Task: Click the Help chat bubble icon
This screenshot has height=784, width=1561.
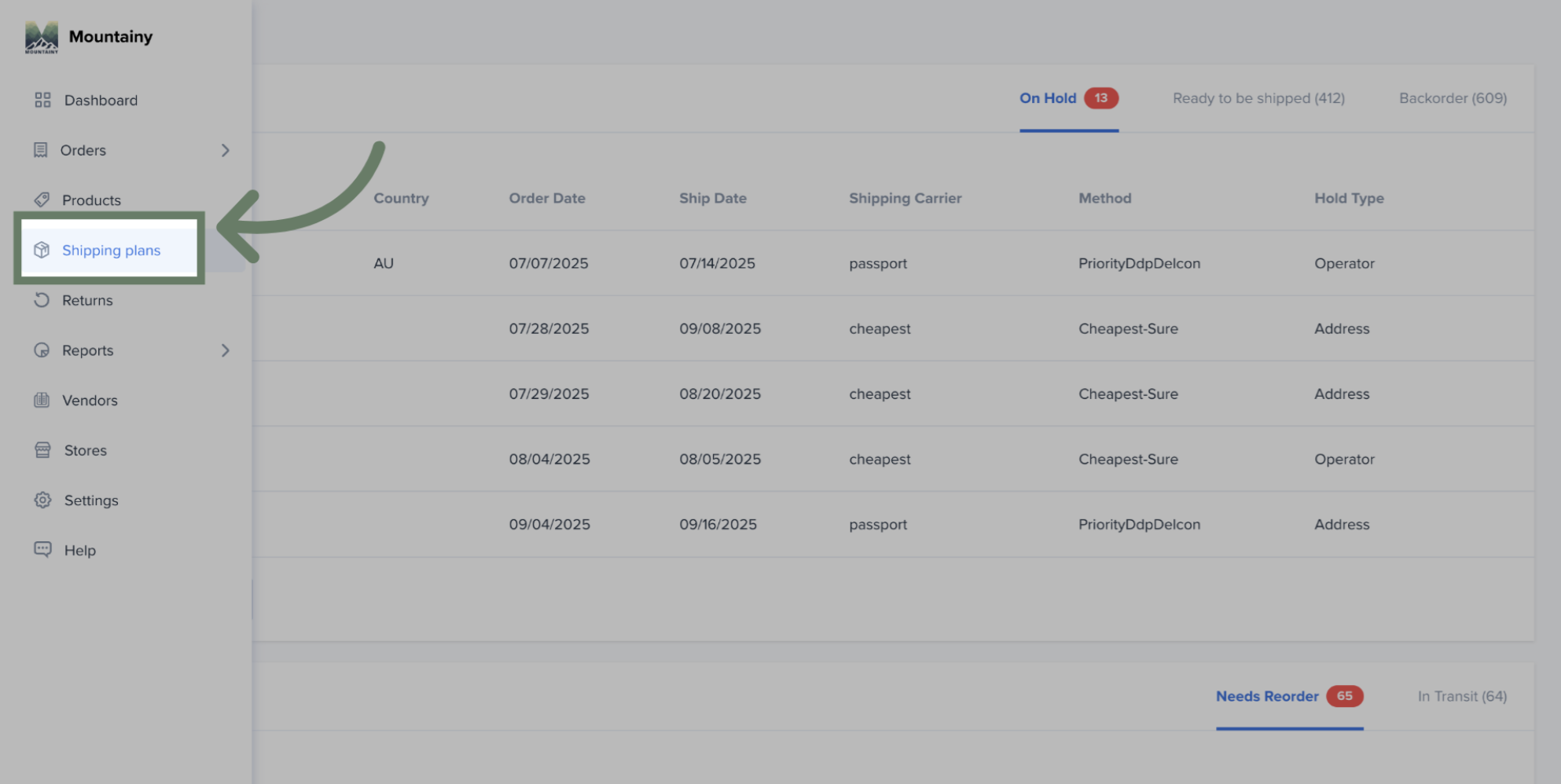Action: [42, 549]
